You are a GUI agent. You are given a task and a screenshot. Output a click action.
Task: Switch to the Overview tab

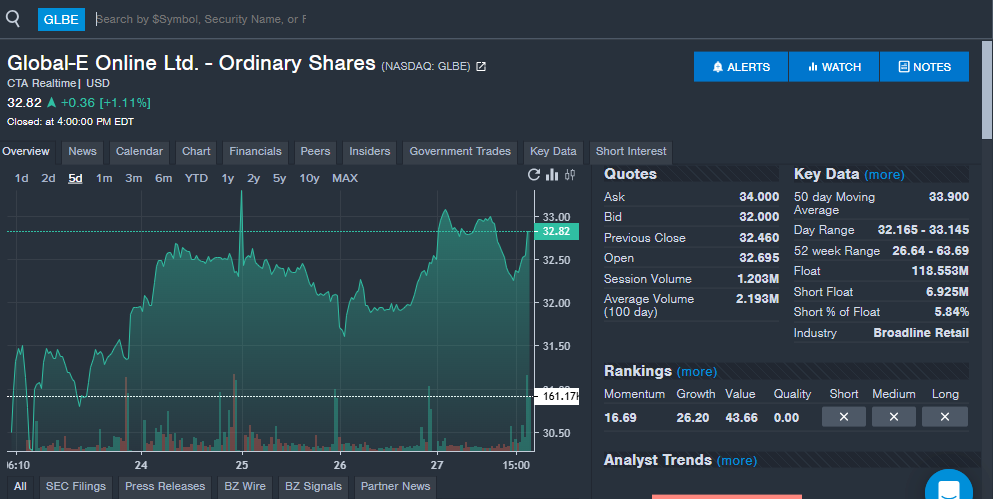(26, 152)
